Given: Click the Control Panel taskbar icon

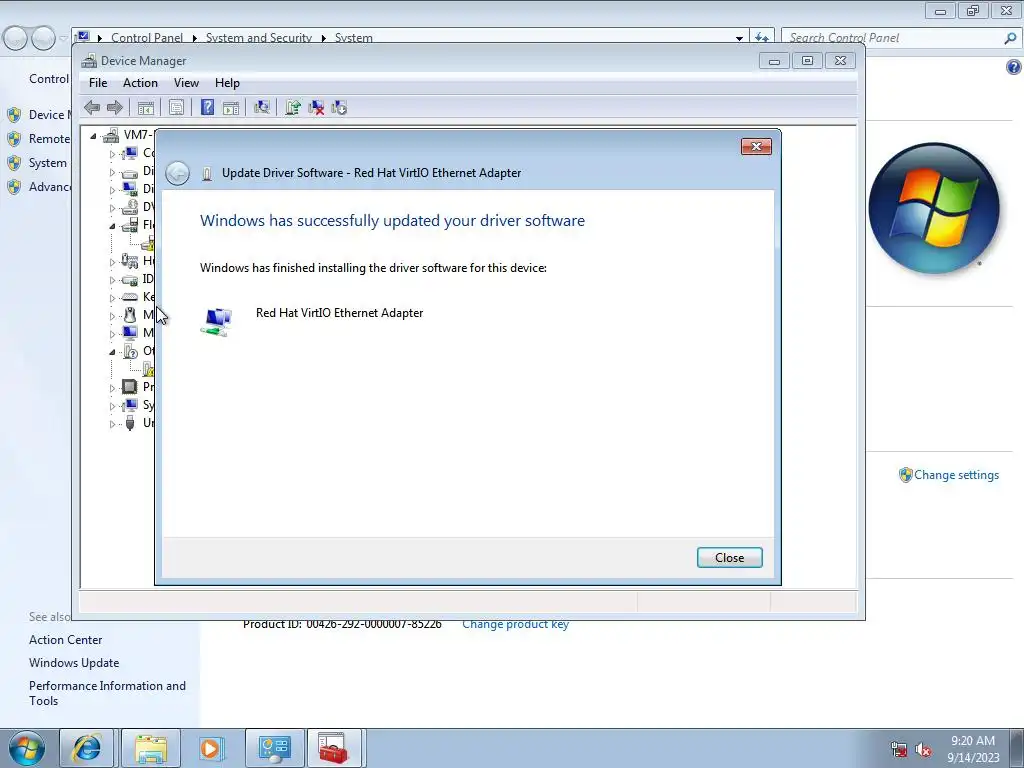Looking at the screenshot, I should [x=274, y=748].
